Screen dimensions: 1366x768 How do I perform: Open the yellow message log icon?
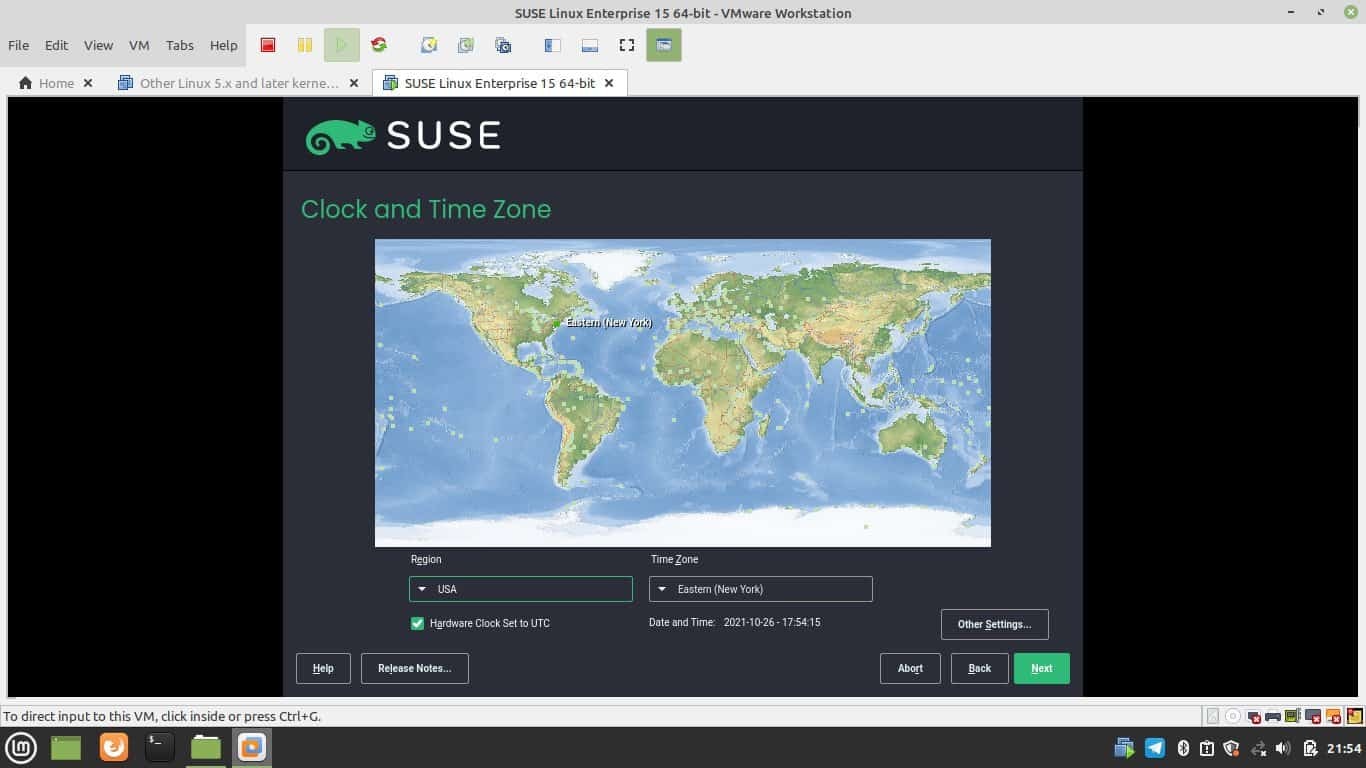click(1355, 716)
